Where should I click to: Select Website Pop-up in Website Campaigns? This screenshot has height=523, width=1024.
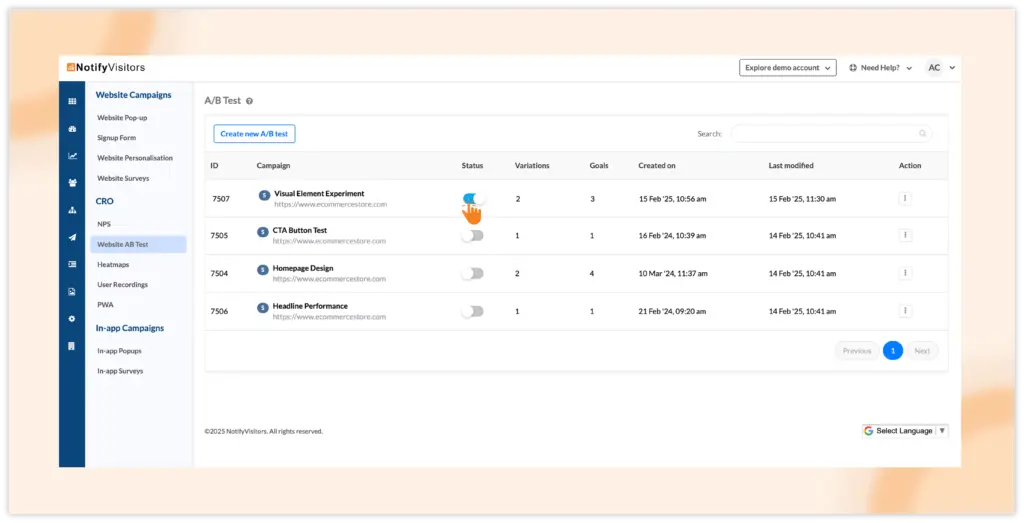coord(122,118)
